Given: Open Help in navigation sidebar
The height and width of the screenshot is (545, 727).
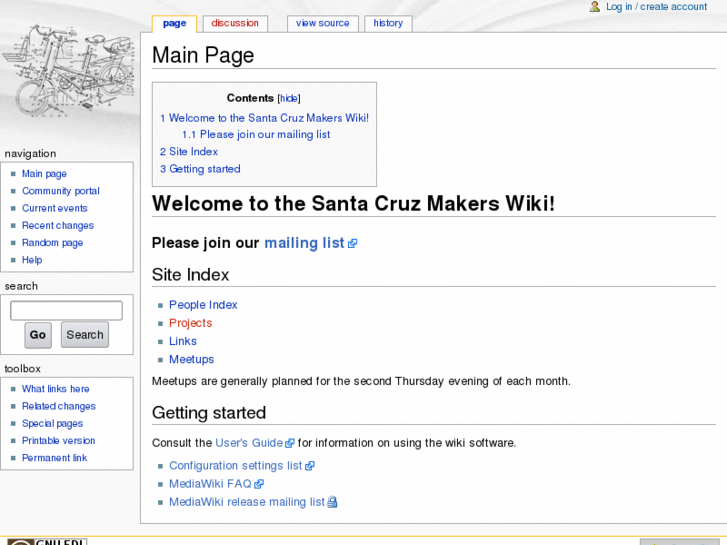Looking at the screenshot, I should (32, 260).
